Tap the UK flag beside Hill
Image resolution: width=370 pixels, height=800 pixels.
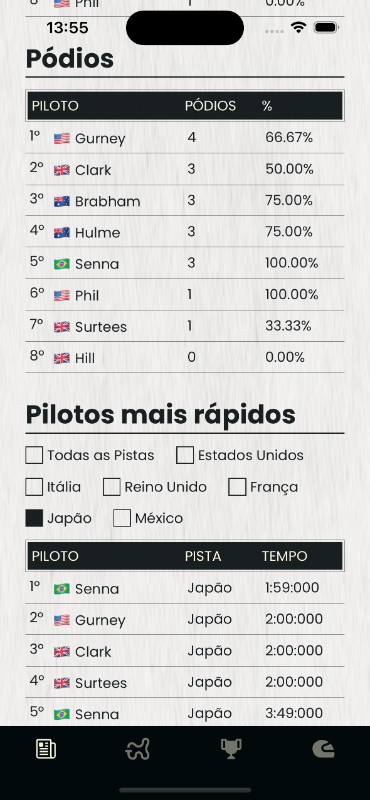click(x=62, y=358)
